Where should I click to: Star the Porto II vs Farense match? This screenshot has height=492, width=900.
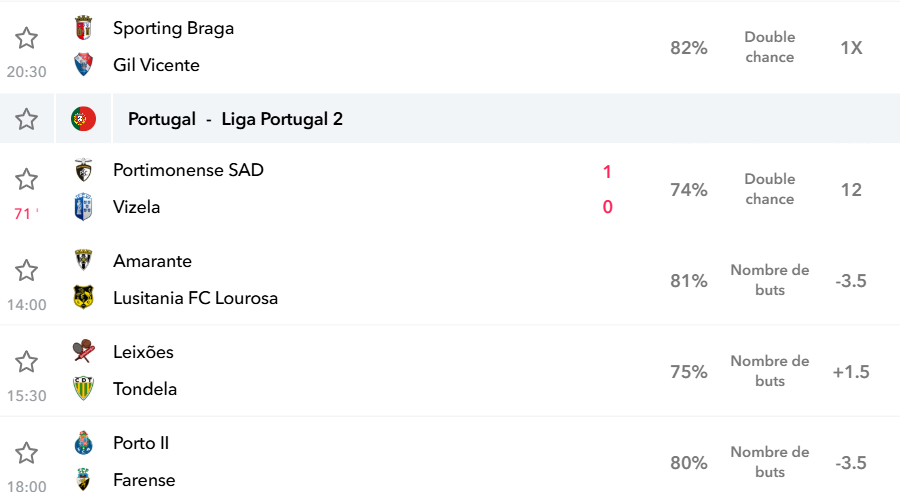pos(26,453)
